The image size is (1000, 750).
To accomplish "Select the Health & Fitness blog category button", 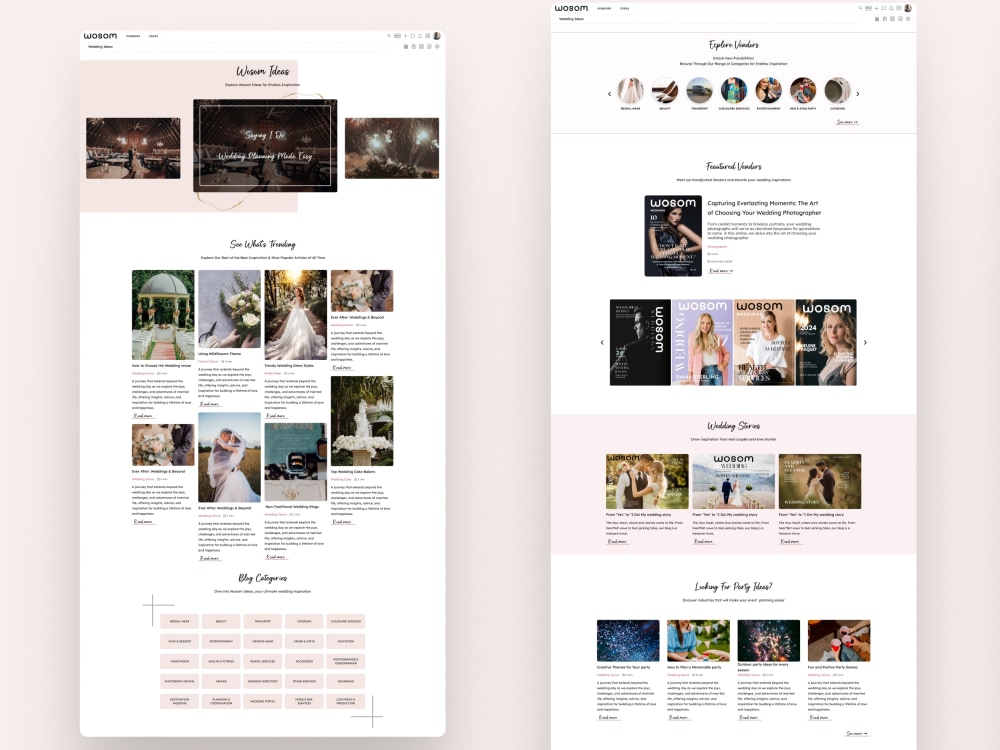I will point(221,661).
